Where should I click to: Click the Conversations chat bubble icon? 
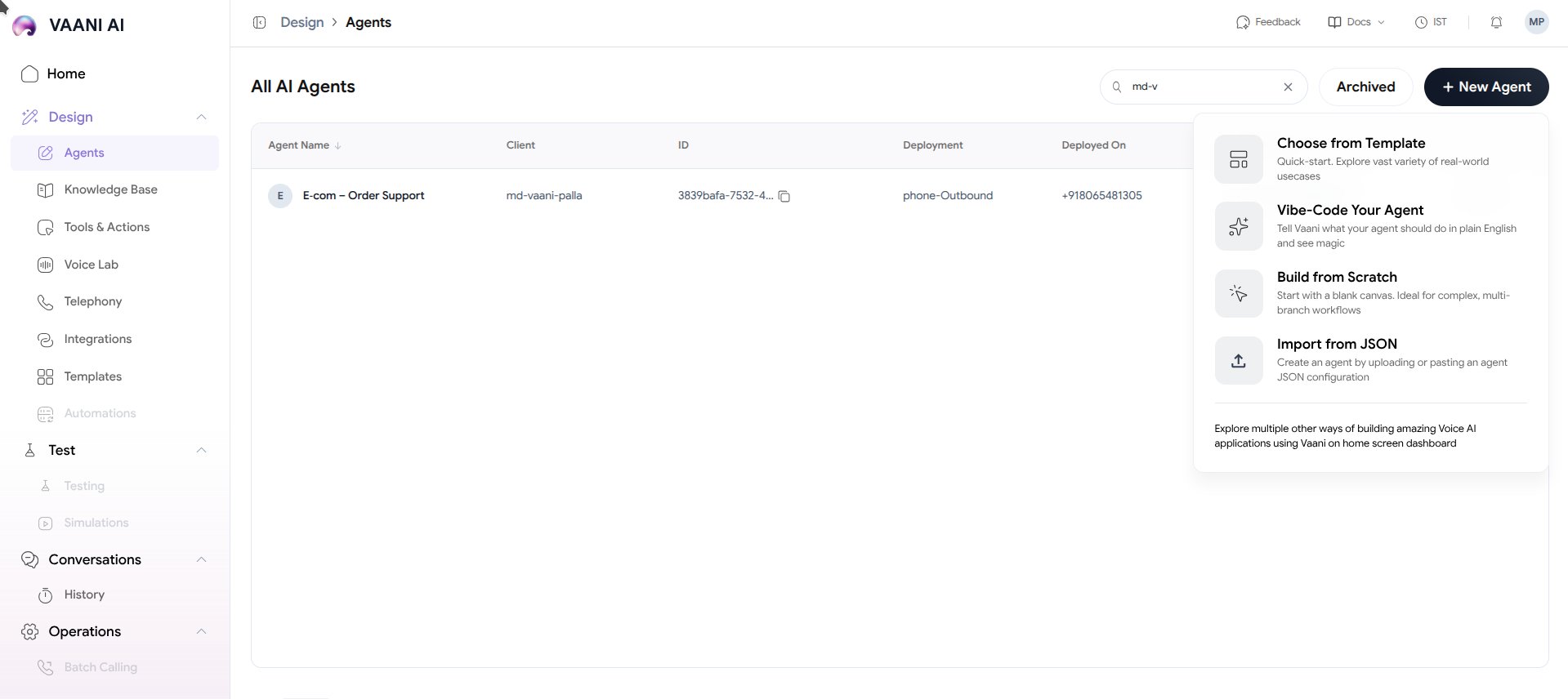[29, 559]
